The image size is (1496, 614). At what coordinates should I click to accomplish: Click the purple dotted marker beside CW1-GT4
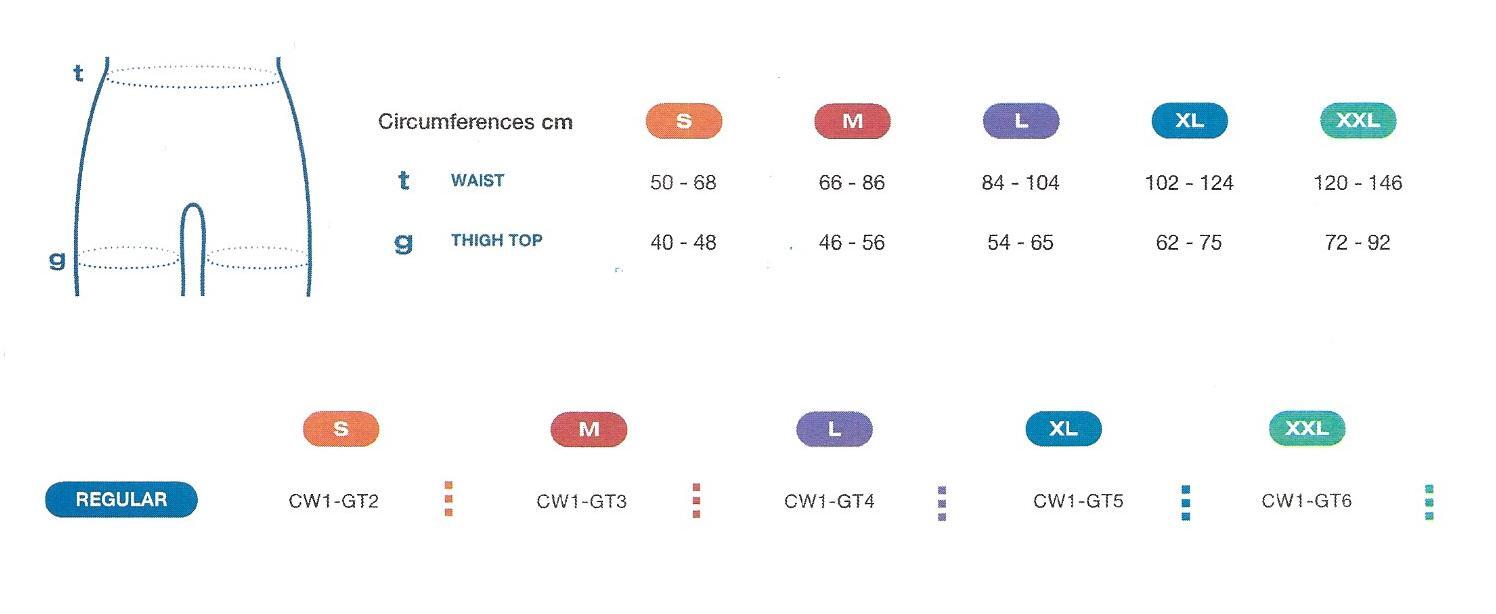tap(942, 503)
